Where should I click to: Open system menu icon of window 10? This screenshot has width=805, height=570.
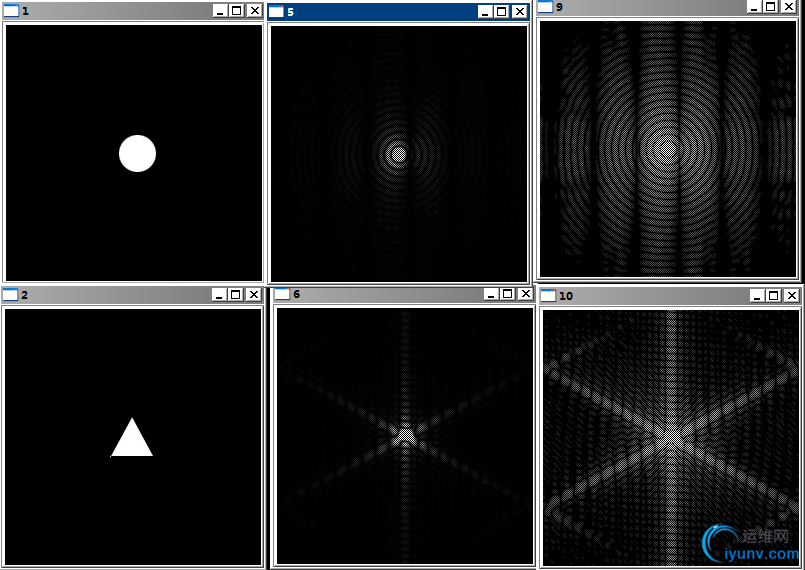(548, 296)
